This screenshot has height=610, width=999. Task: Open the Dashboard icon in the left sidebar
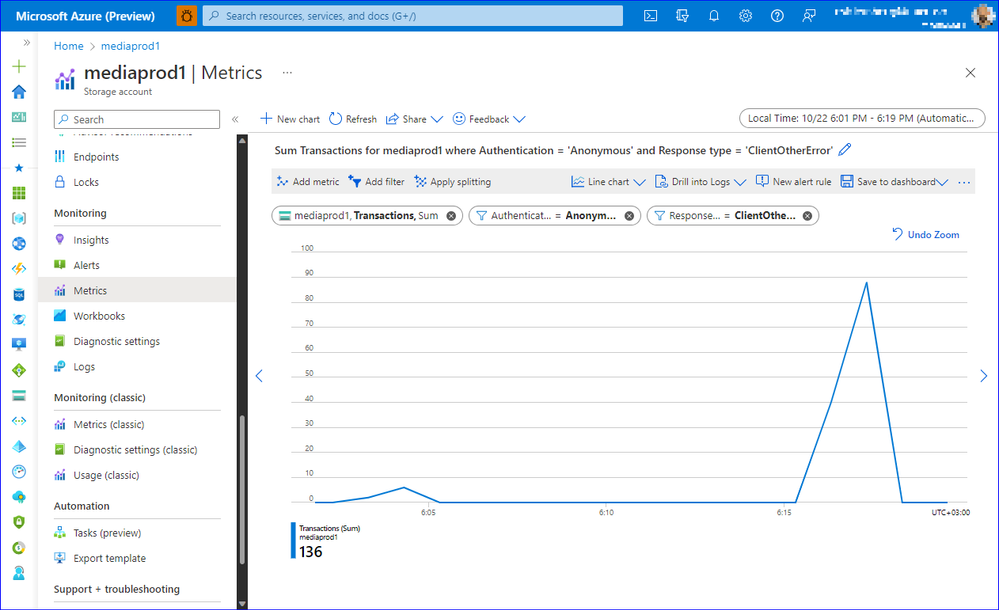(x=19, y=117)
